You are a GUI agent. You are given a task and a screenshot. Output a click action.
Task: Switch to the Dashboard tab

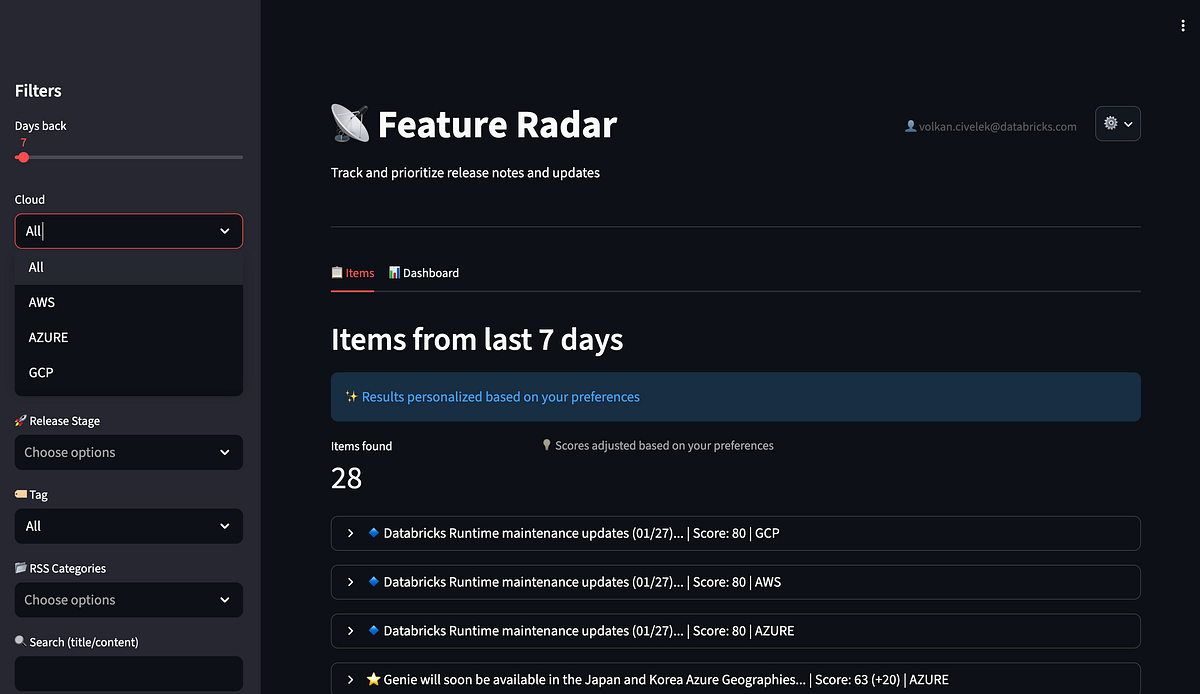[424, 273]
